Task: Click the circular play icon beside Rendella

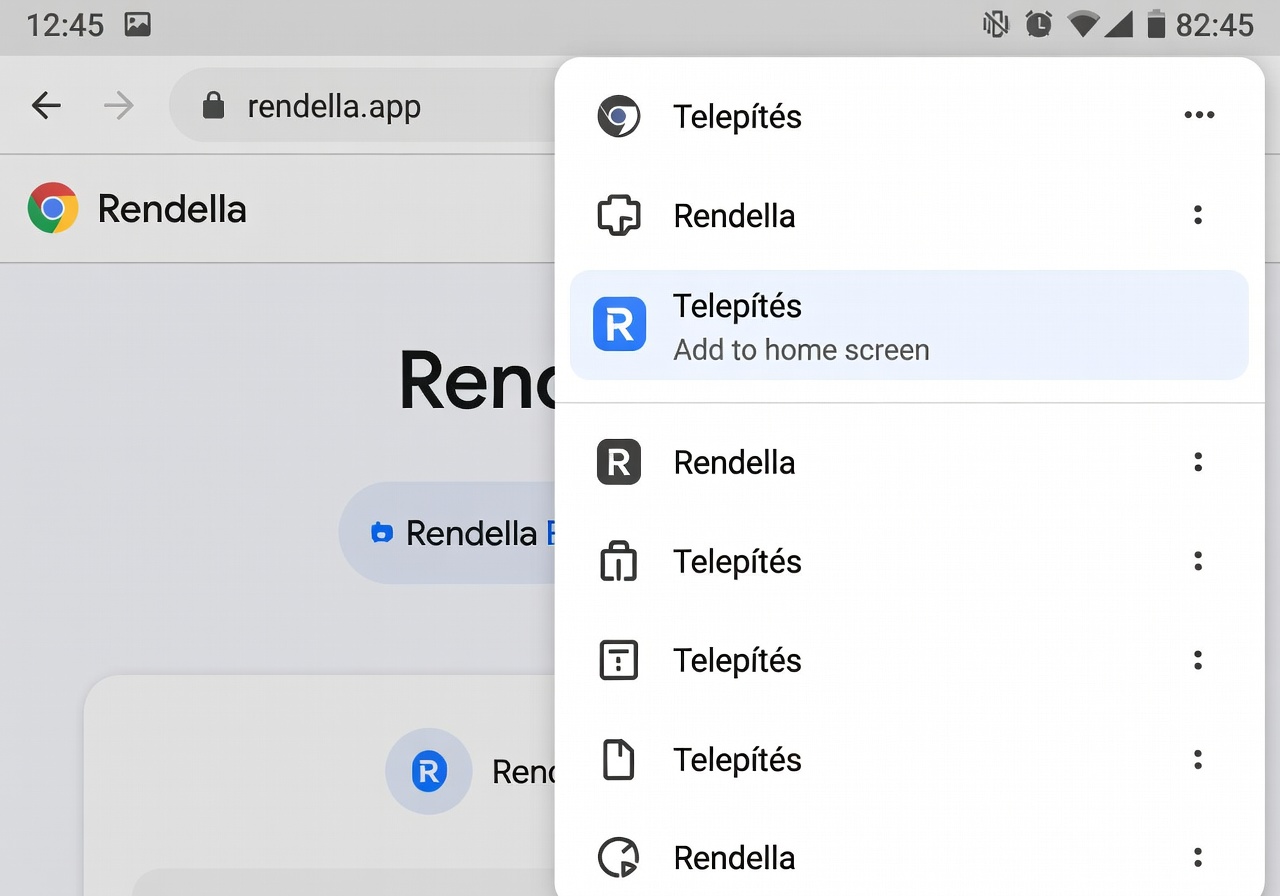Action: click(619, 857)
